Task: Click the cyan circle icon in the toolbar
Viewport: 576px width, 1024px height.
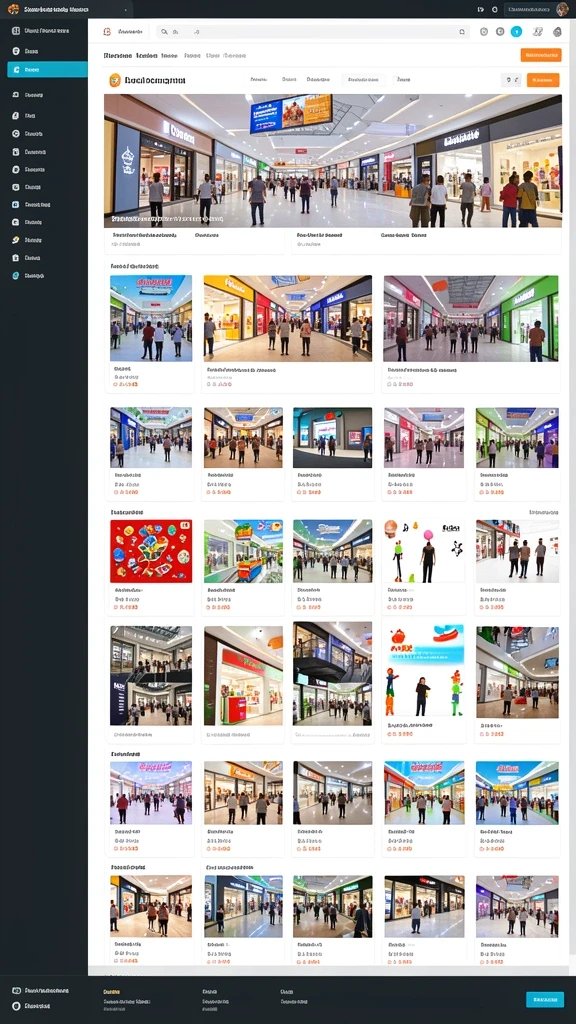Action: (x=516, y=31)
